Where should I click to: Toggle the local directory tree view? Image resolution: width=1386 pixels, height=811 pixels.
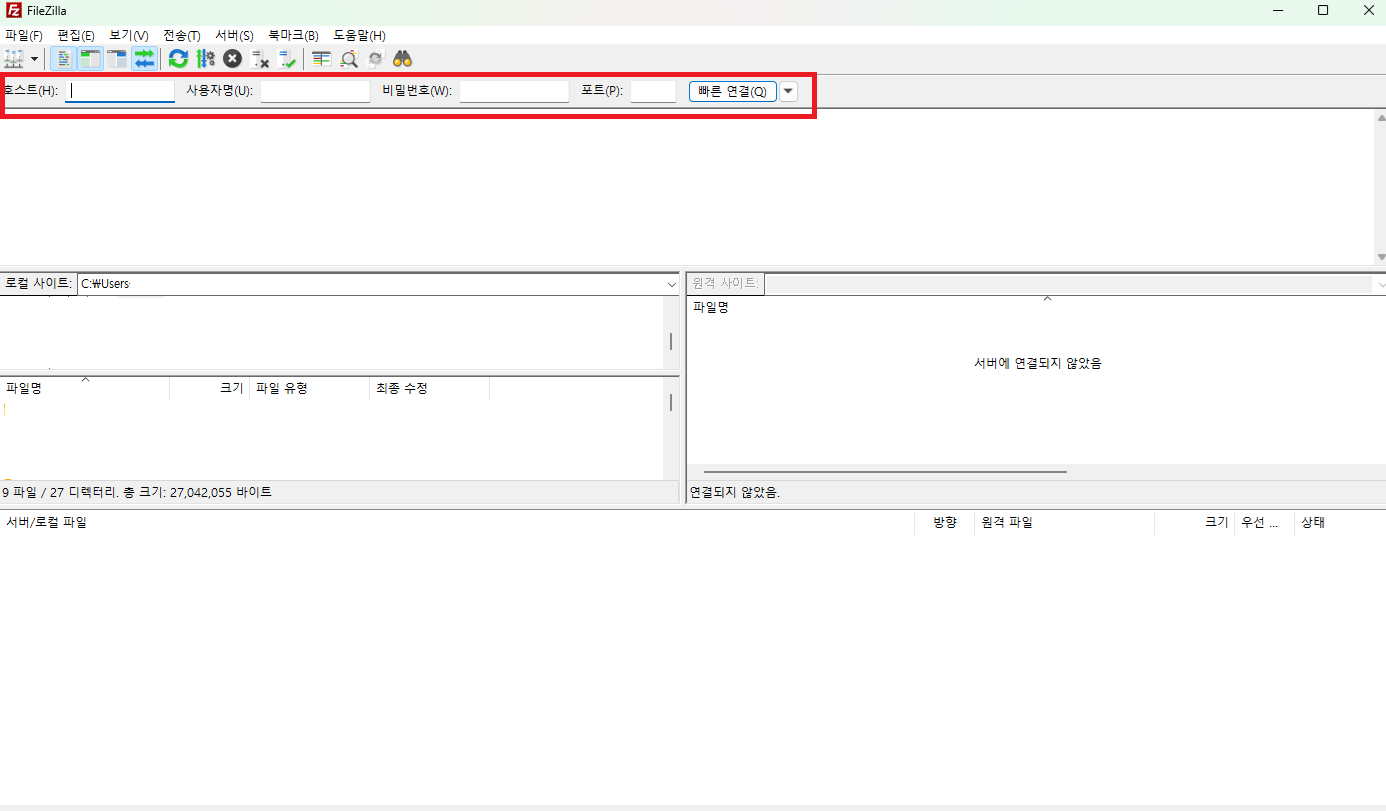90,59
